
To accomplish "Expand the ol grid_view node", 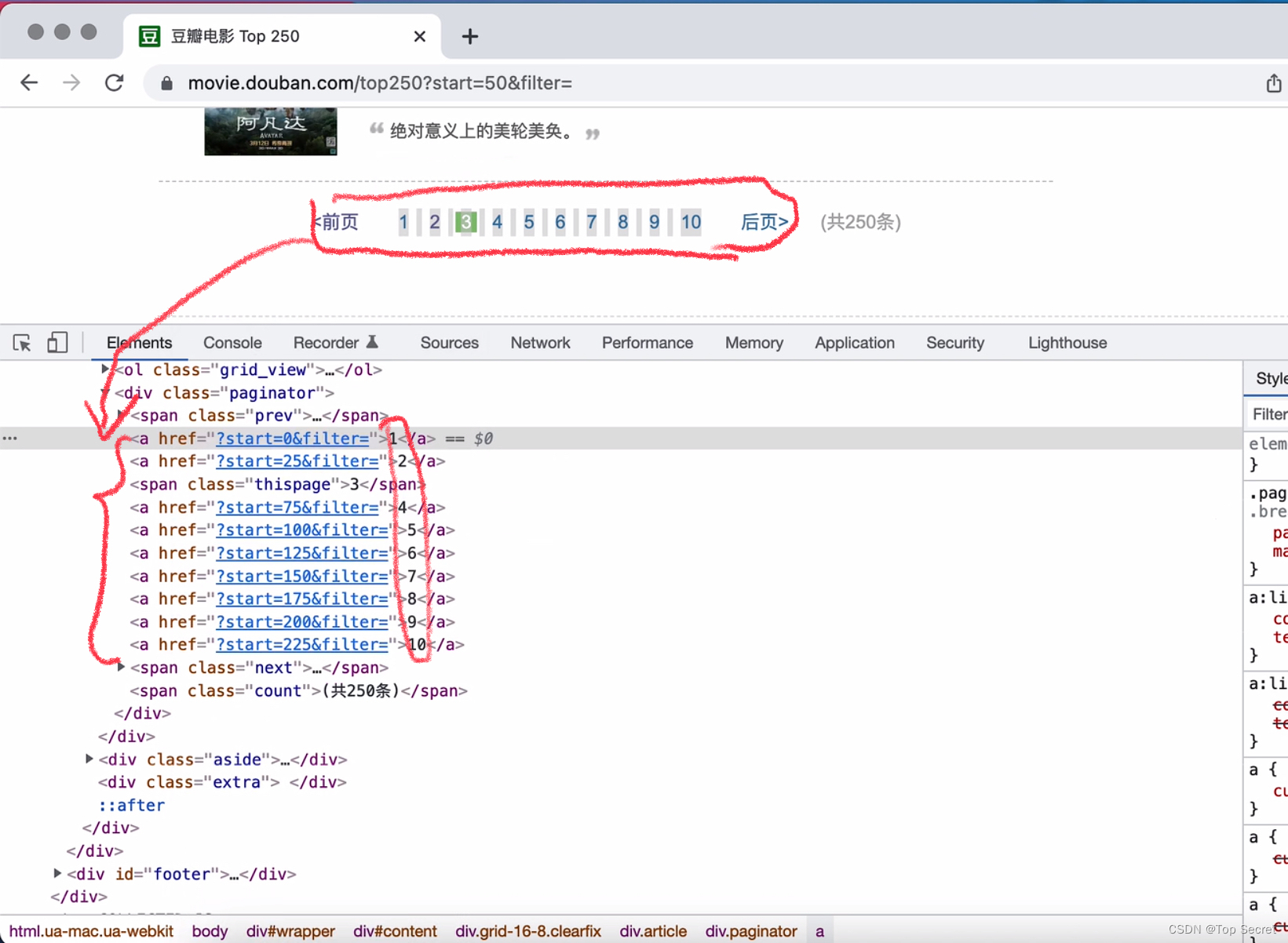I will (x=105, y=369).
